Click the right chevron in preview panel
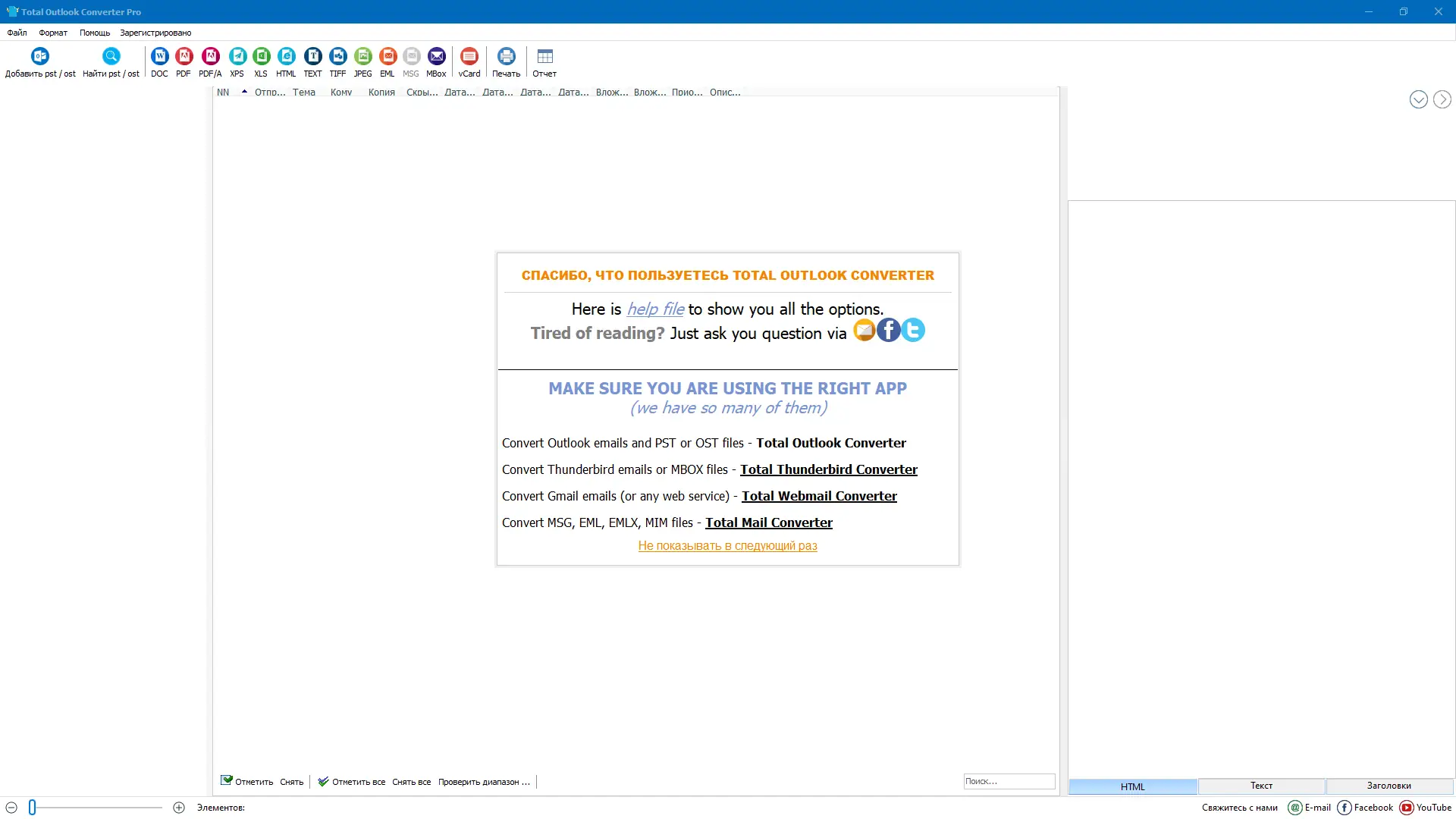1456x819 pixels. [x=1442, y=99]
